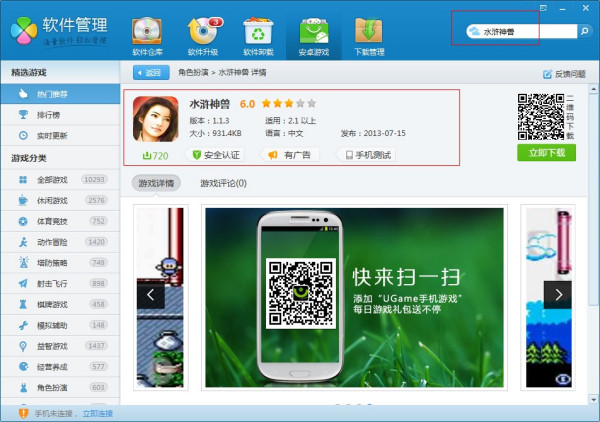Click the 立即下载 download button
Image resolution: width=600 pixels, height=422 pixels.
click(546, 153)
